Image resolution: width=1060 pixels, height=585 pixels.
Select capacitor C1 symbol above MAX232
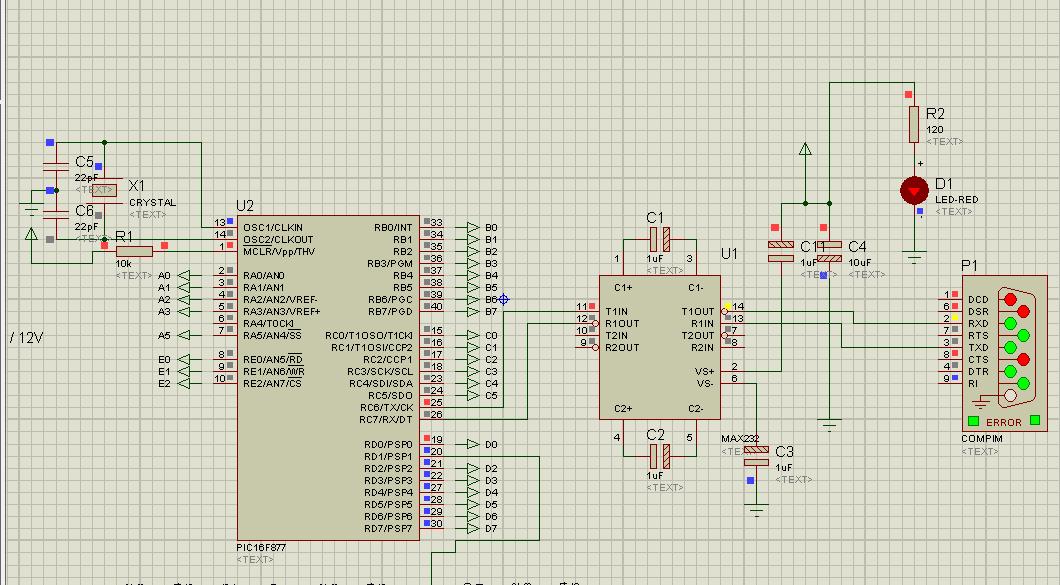pos(659,239)
